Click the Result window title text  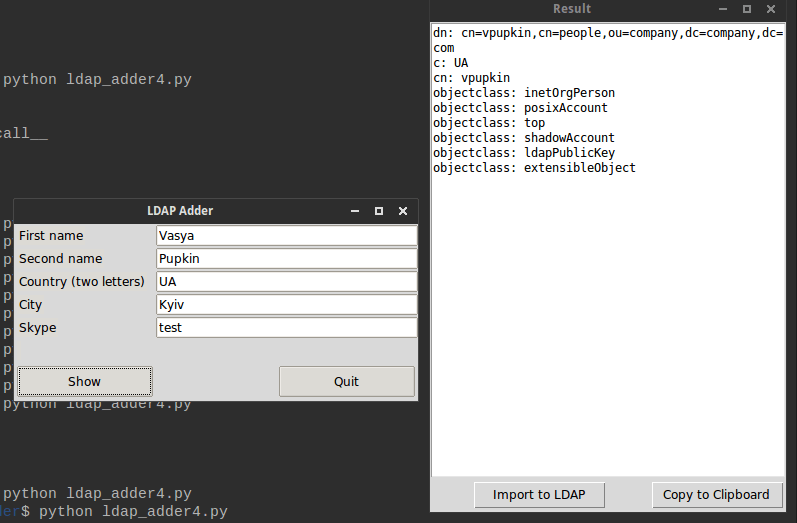point(572,9)
